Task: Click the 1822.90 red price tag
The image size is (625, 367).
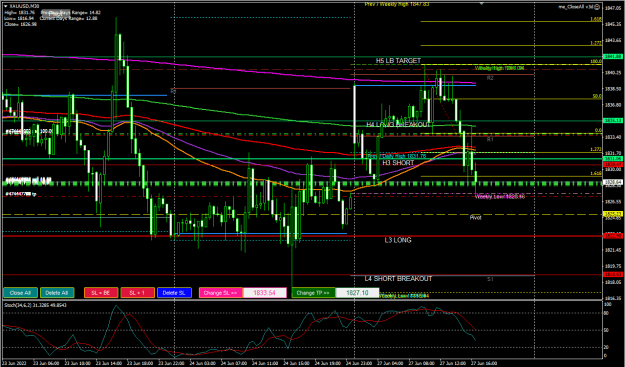Action: point(613,236)
